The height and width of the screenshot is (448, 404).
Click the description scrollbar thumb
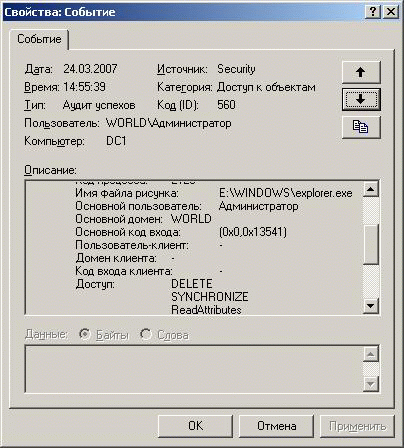tap(371, 244)
